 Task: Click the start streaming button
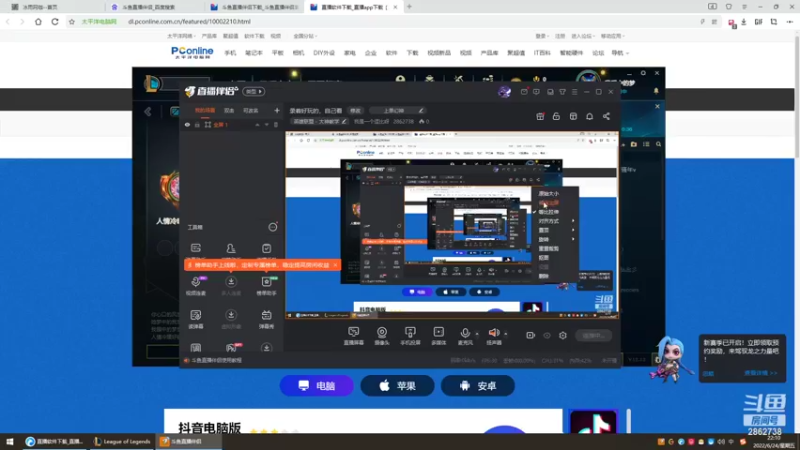(593, 335)
